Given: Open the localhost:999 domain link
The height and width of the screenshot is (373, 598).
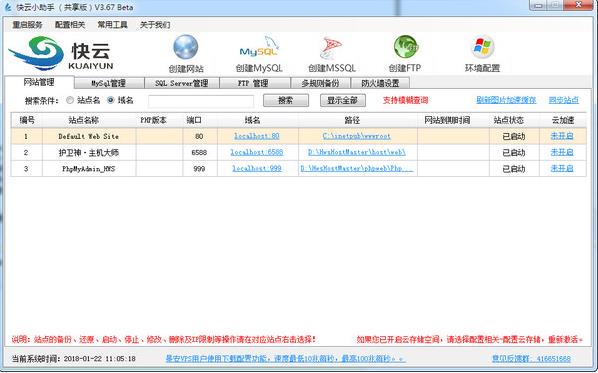Looking at the screenshot, I should tap(257, 168).
